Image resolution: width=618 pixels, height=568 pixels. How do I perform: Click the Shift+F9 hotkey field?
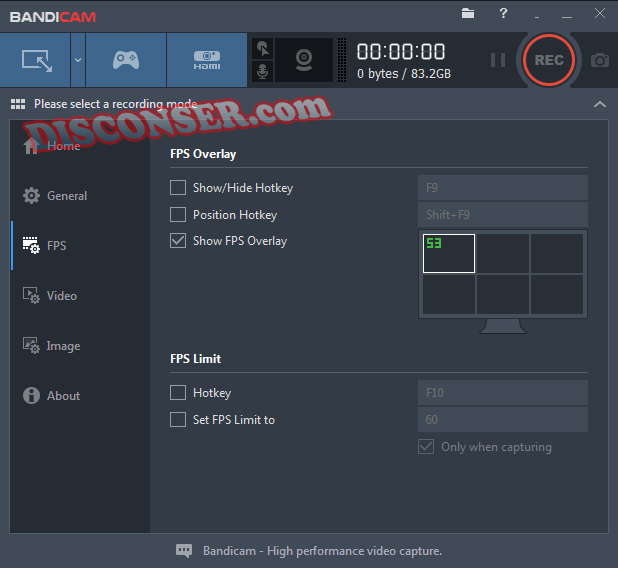(x=503, y=215)
